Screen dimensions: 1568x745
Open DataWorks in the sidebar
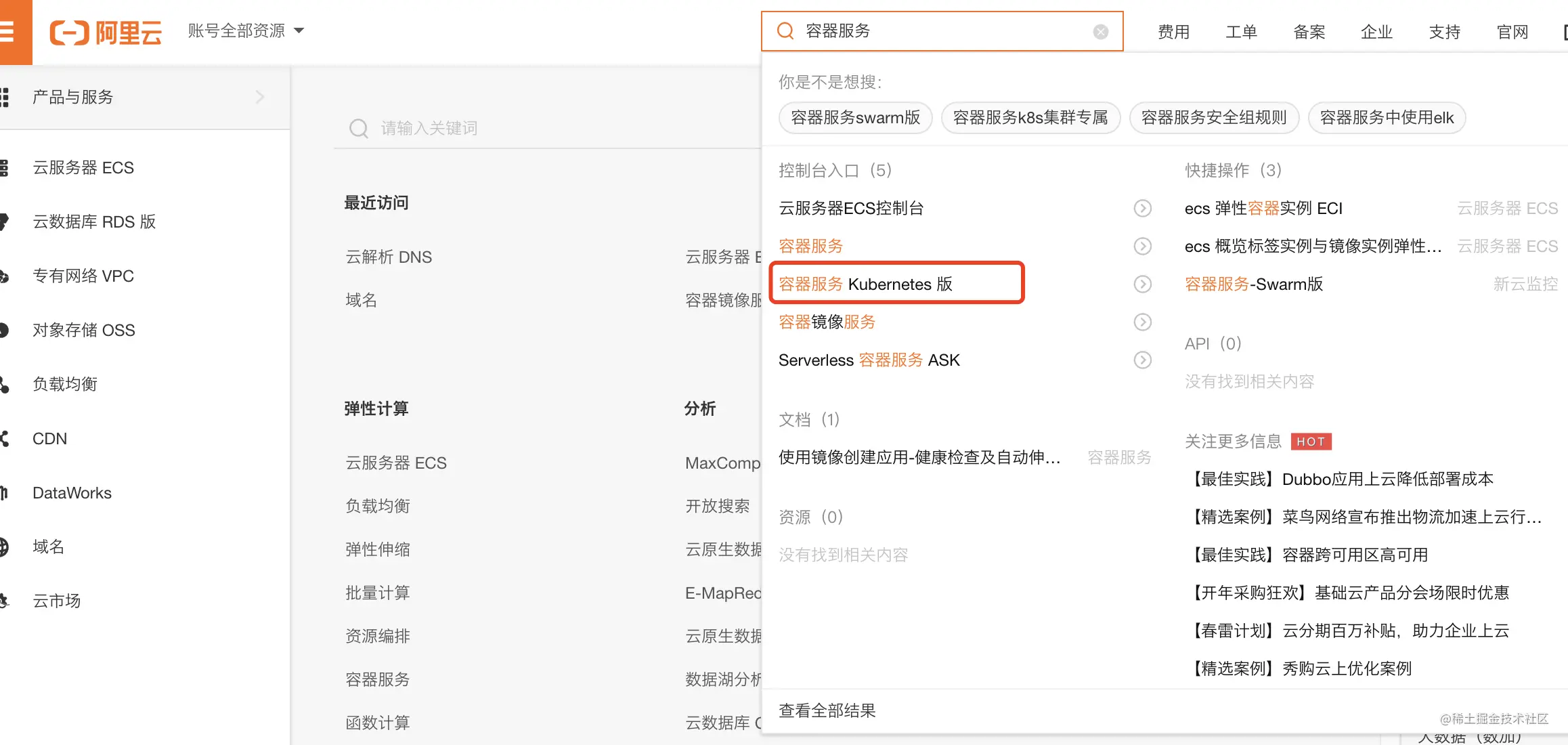(x=72, y=492)
